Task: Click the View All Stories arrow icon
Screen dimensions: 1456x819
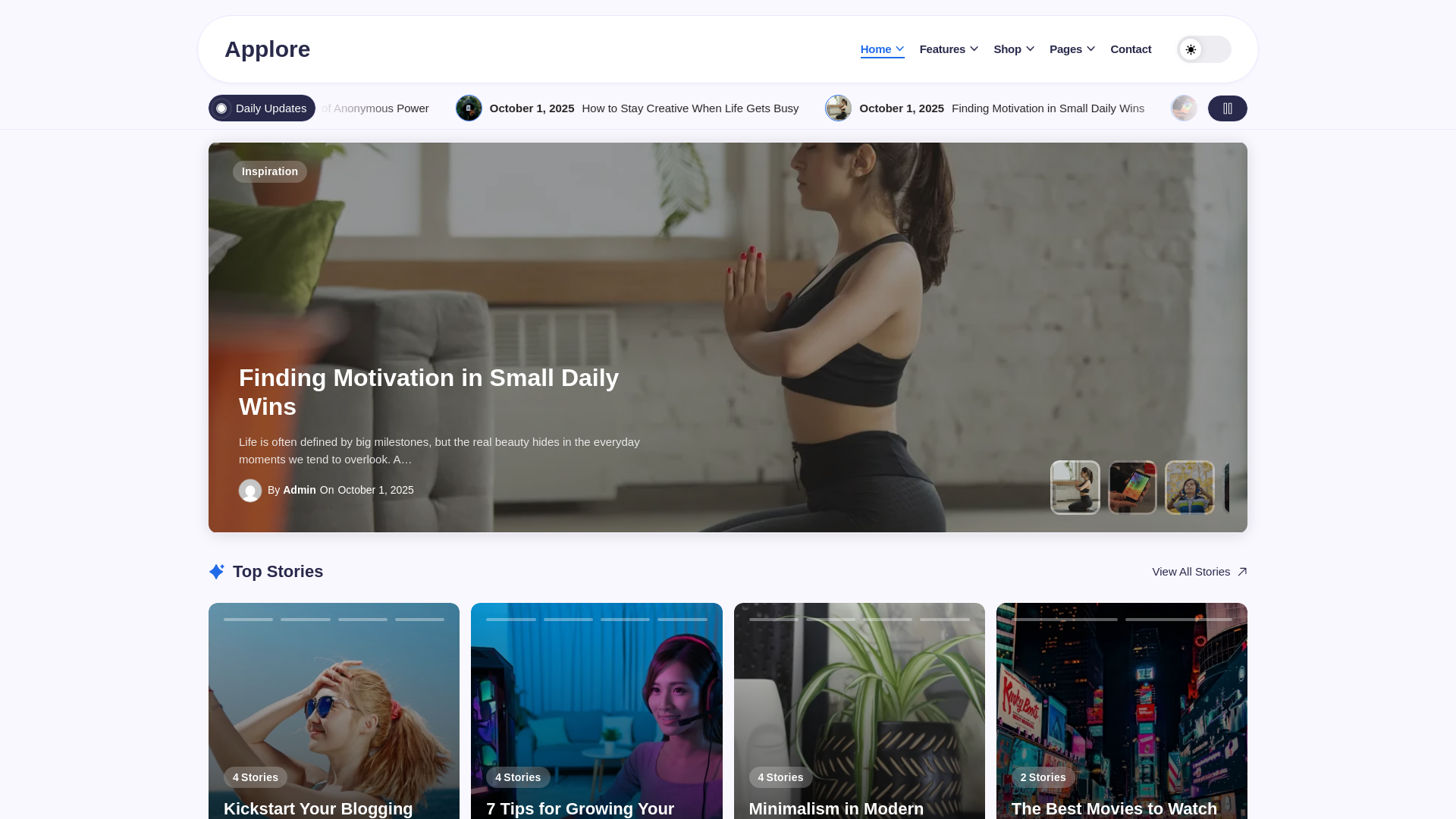Action: tap(1241, 572)
